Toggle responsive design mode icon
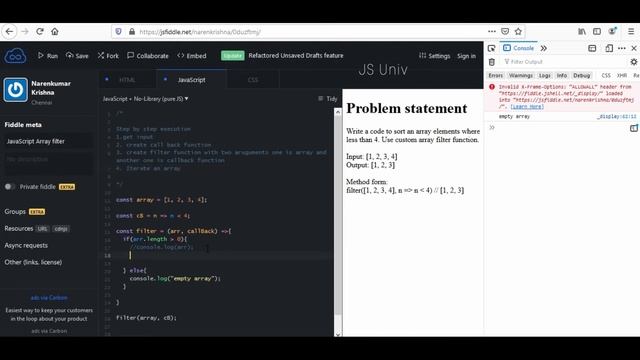The width and height of the screenshot is (640, 360). point(609,48)
